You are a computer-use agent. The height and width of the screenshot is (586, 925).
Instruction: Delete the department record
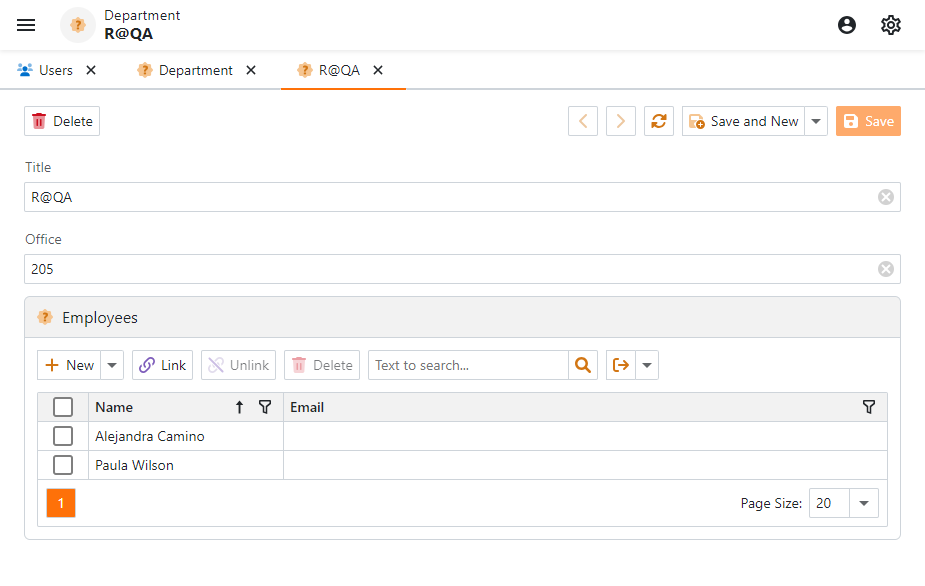point(62,121)
